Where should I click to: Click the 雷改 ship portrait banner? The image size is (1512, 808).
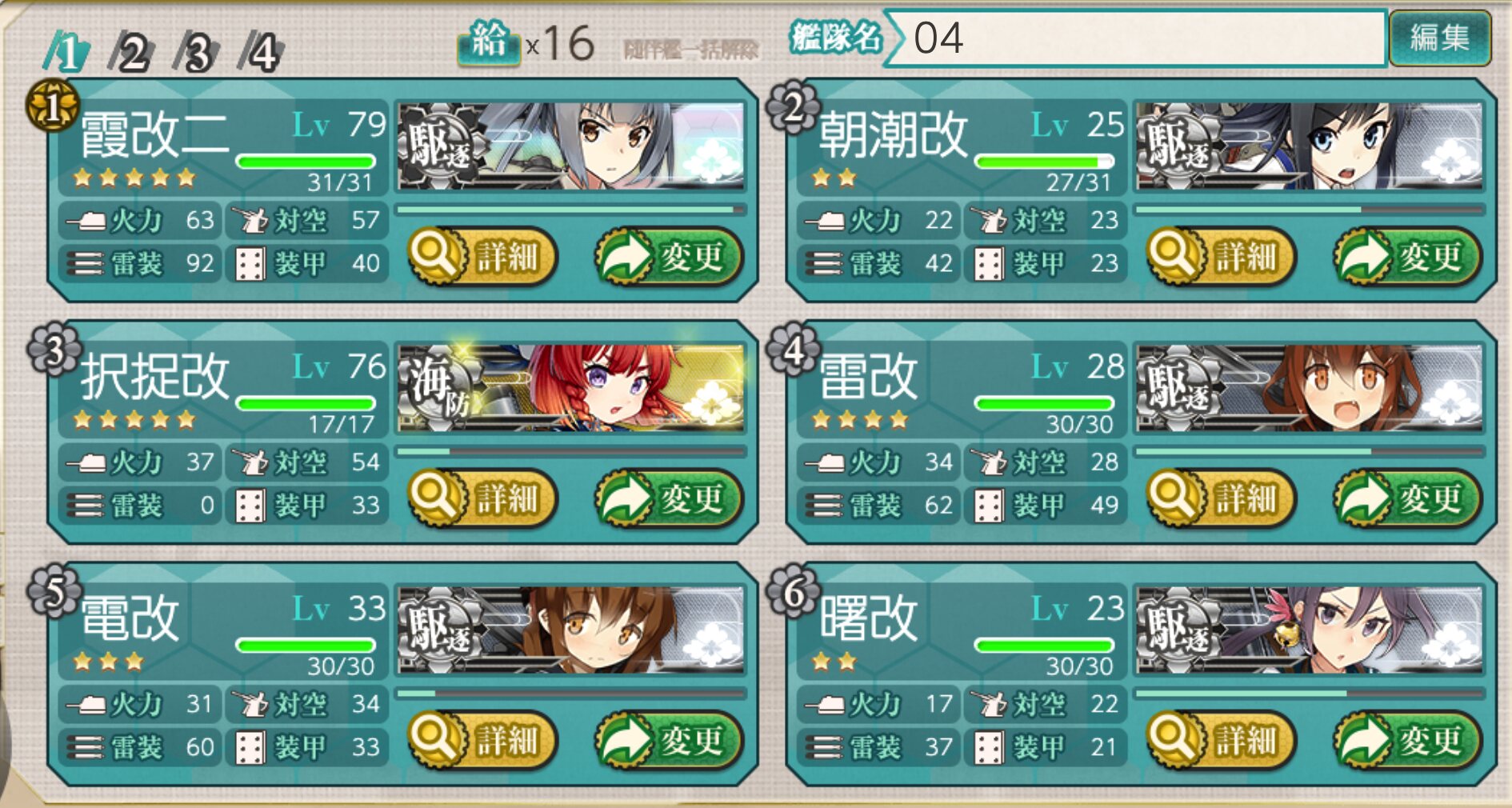coord(1310,388)
